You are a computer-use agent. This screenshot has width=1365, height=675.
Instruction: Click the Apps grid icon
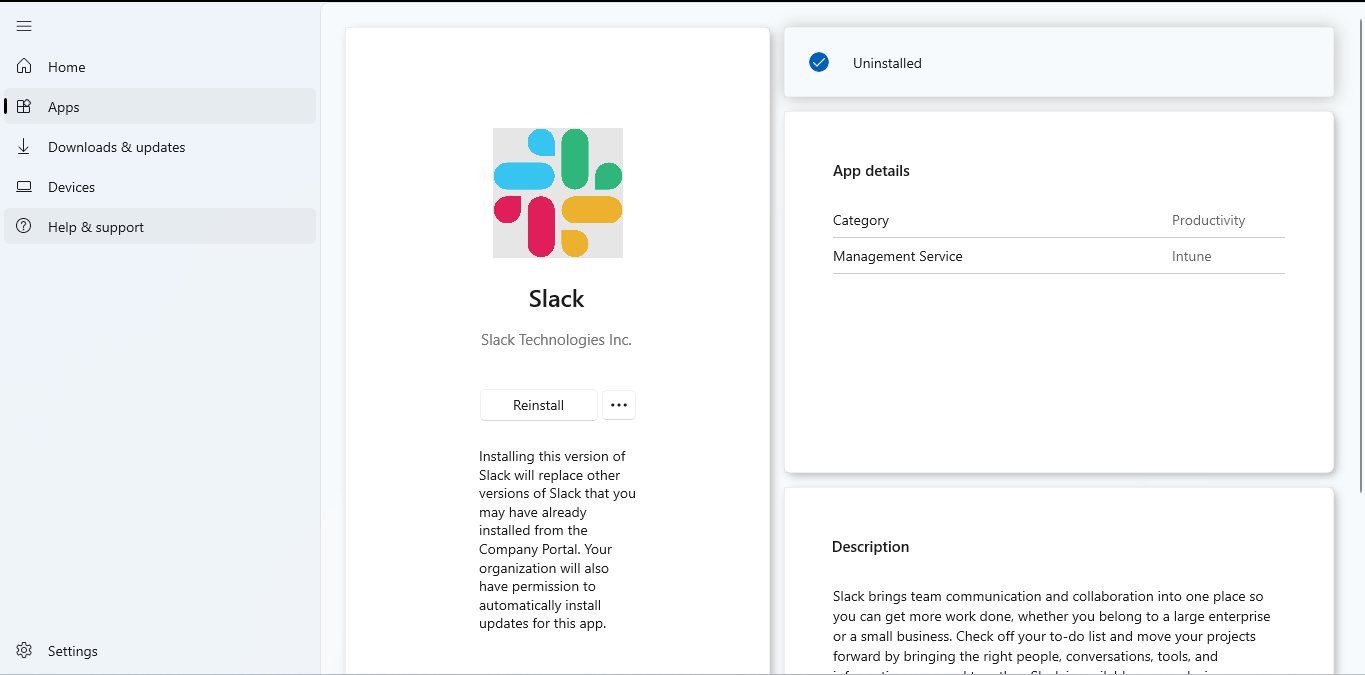pyautogui.click(x=24, y=107)
